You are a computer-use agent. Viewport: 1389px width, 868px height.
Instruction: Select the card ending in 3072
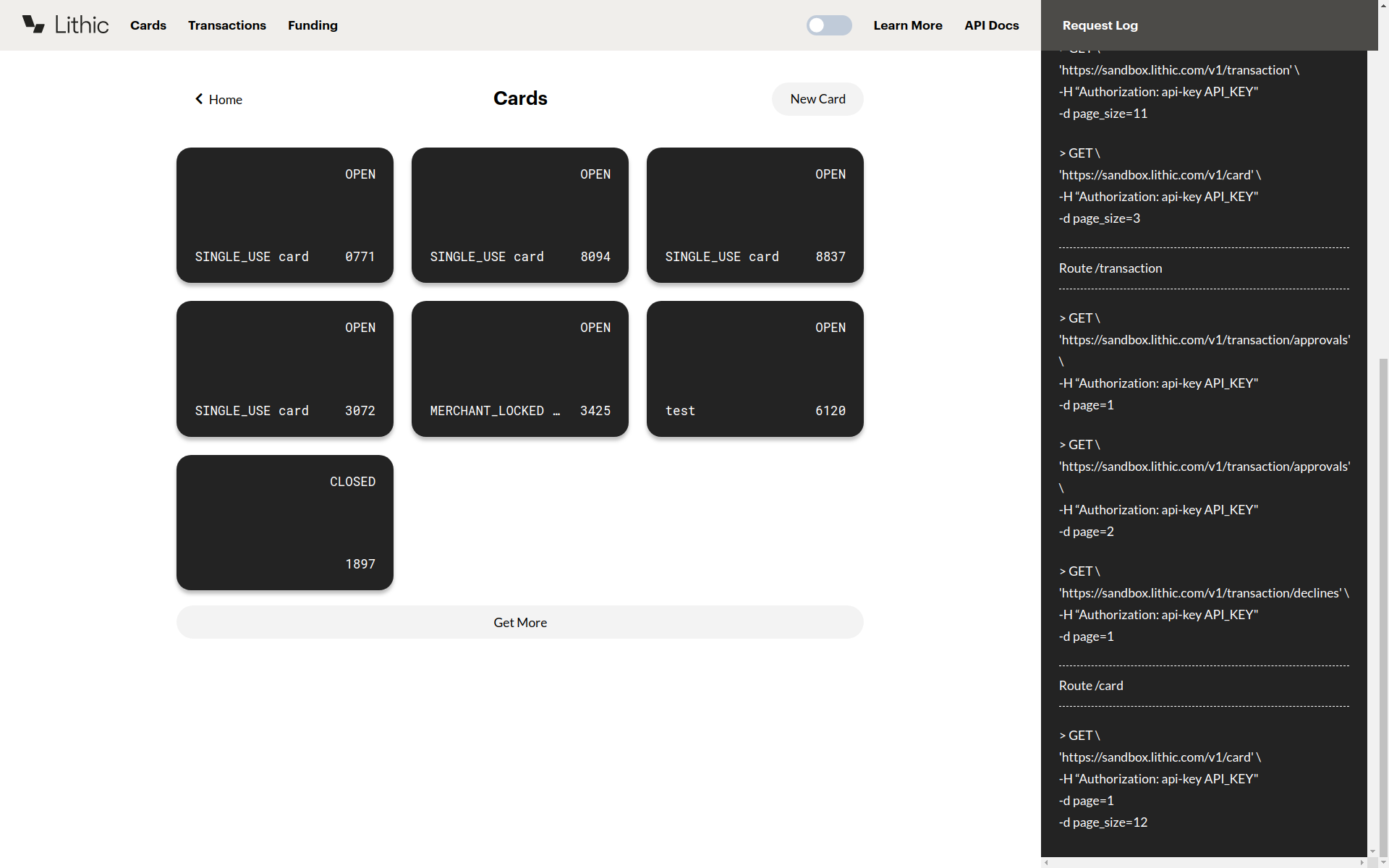(x=285, y=369)
